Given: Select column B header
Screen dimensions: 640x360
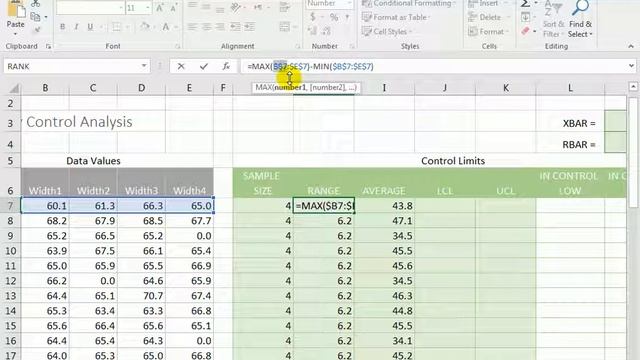Looking at the screenshot, I should click(x=45, y=88).
